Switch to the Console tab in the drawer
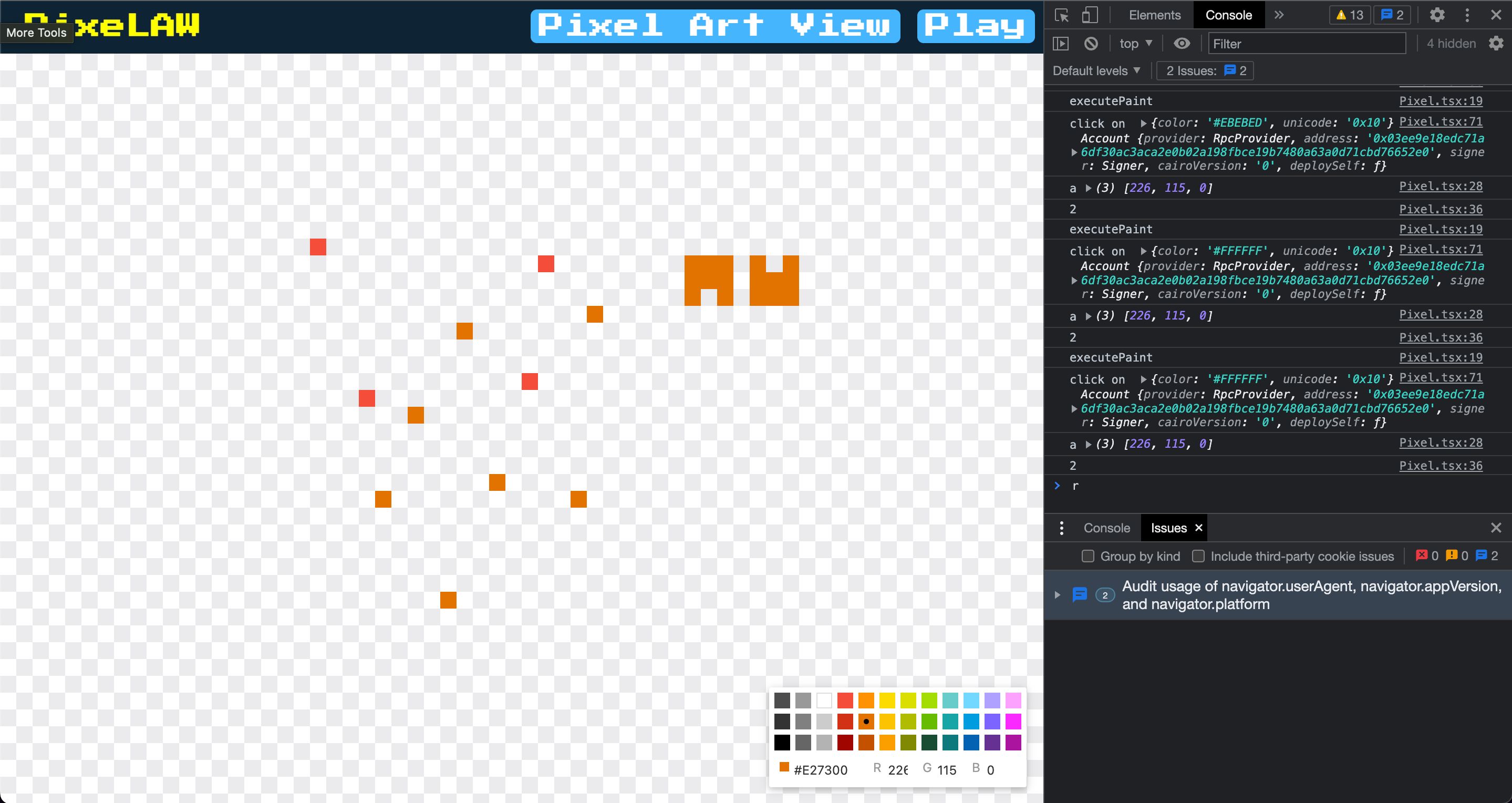 (x=1106, y=528)
